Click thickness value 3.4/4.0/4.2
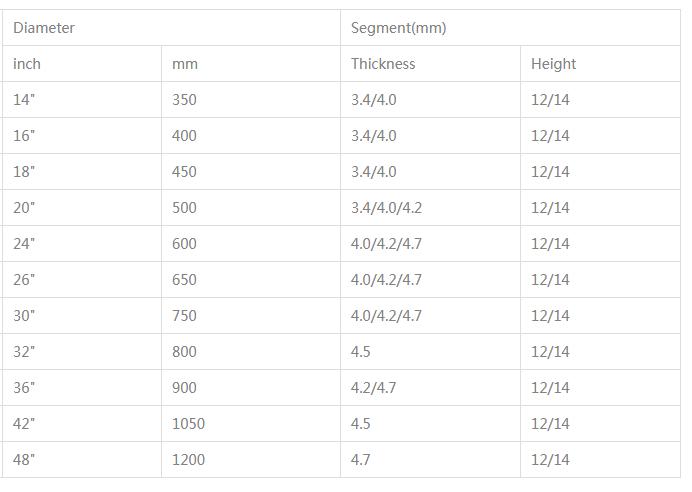The height and width of the screenshot is (492, 692). (386, 208)
